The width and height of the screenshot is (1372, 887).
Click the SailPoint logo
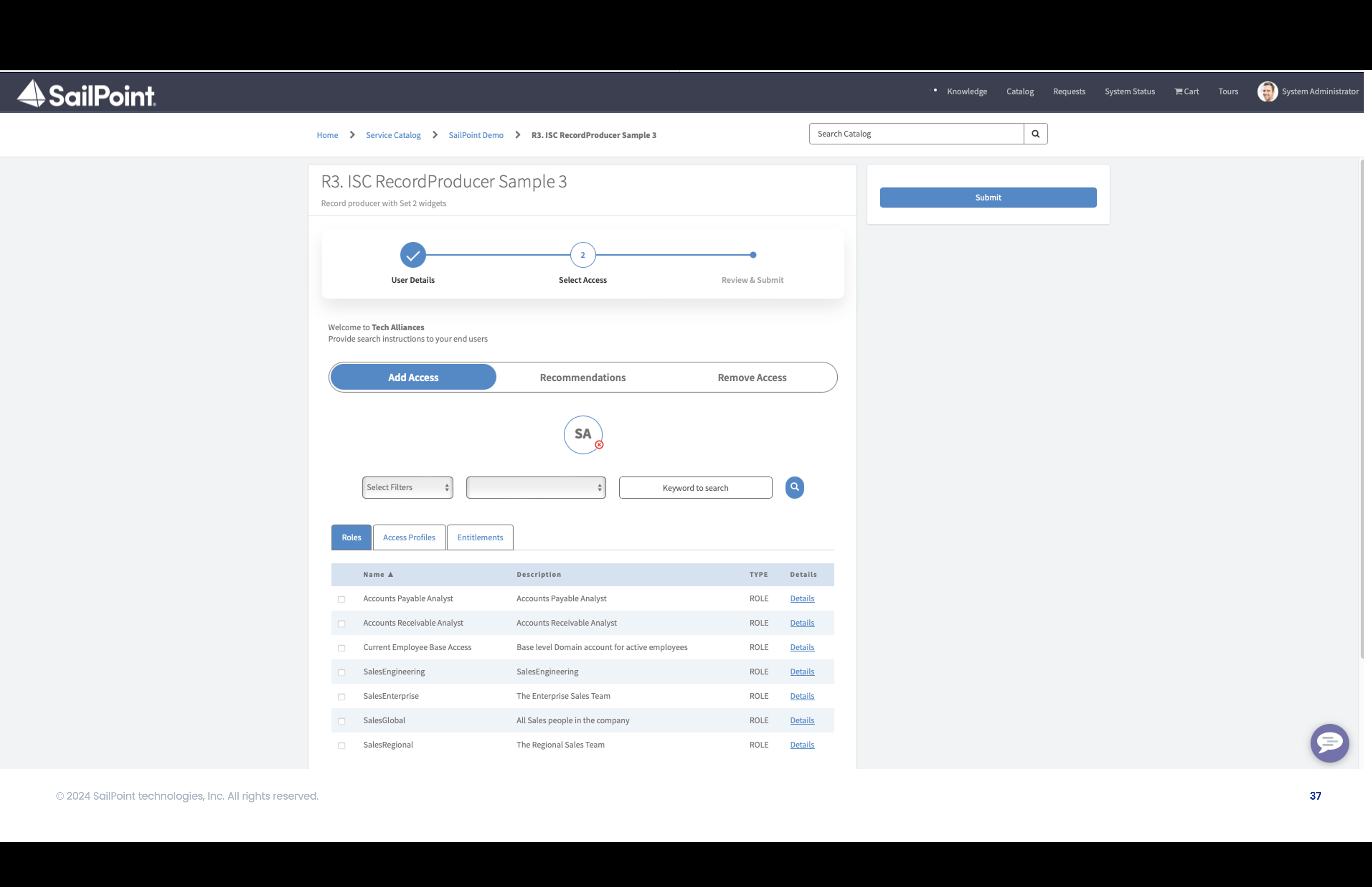87,93
